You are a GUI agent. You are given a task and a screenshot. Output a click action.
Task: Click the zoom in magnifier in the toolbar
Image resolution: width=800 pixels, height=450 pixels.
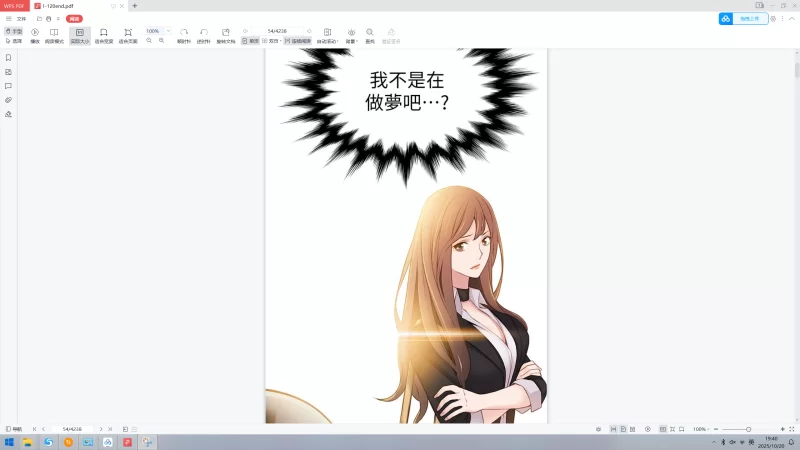click(x=161, y=41)
